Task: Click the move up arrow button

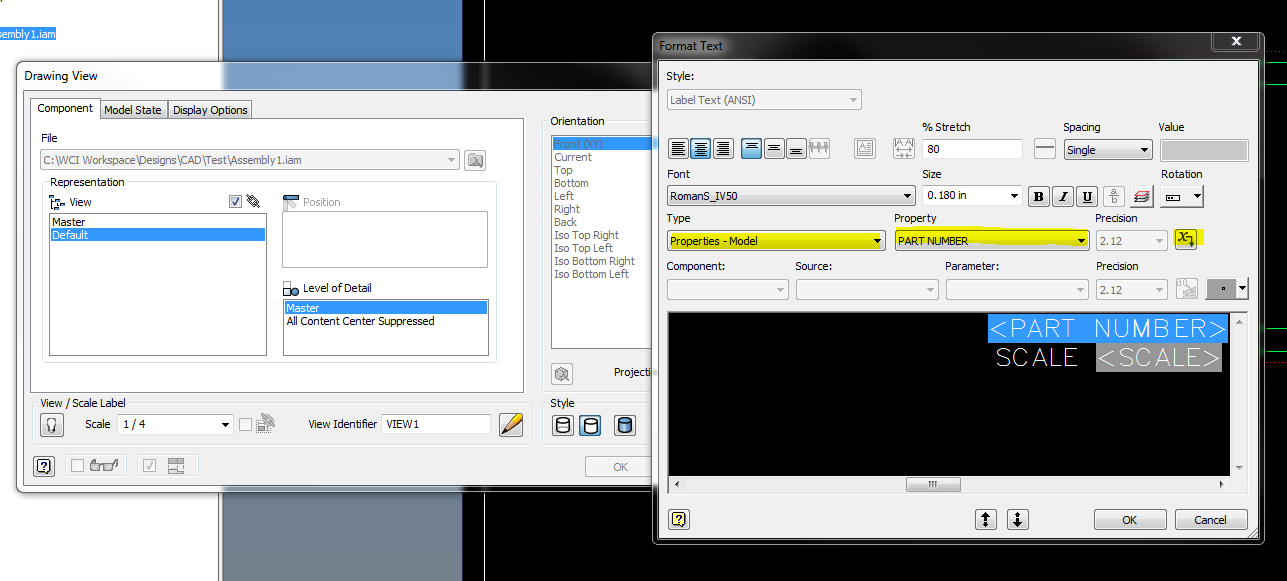Action: 986,519
